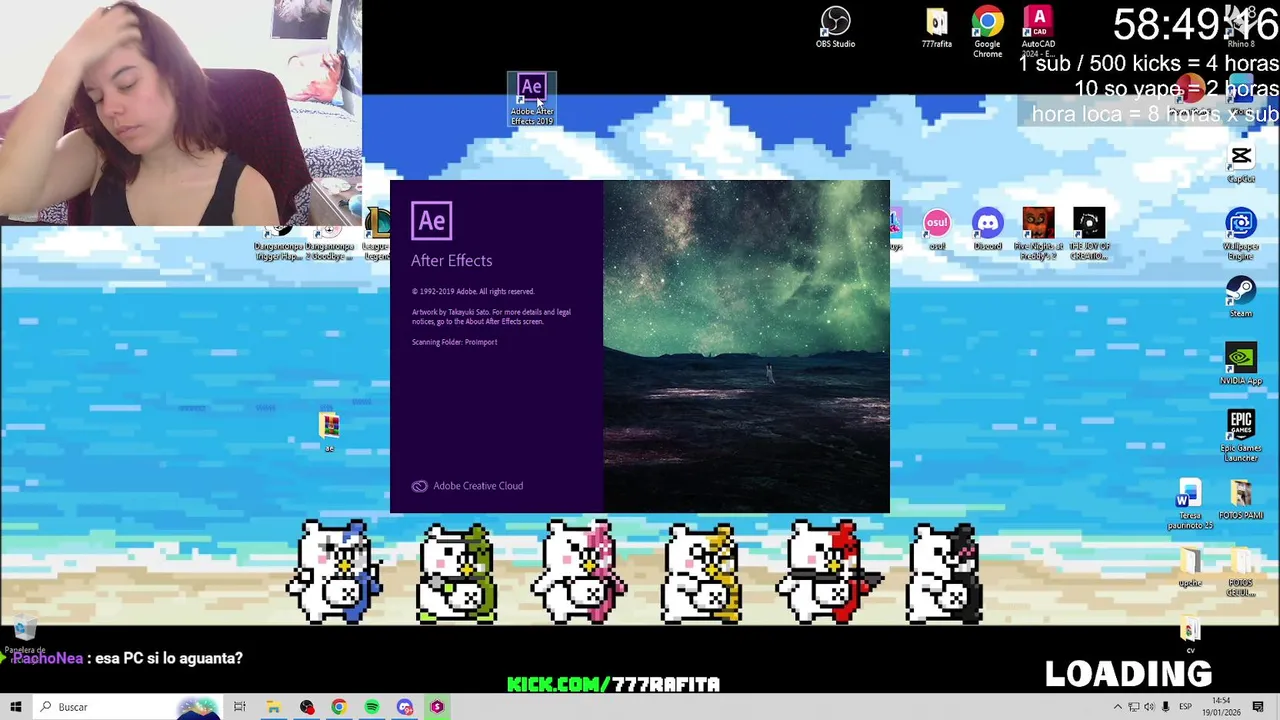Select the Recycle Bin (Papelera) icon

pos(24,637)
